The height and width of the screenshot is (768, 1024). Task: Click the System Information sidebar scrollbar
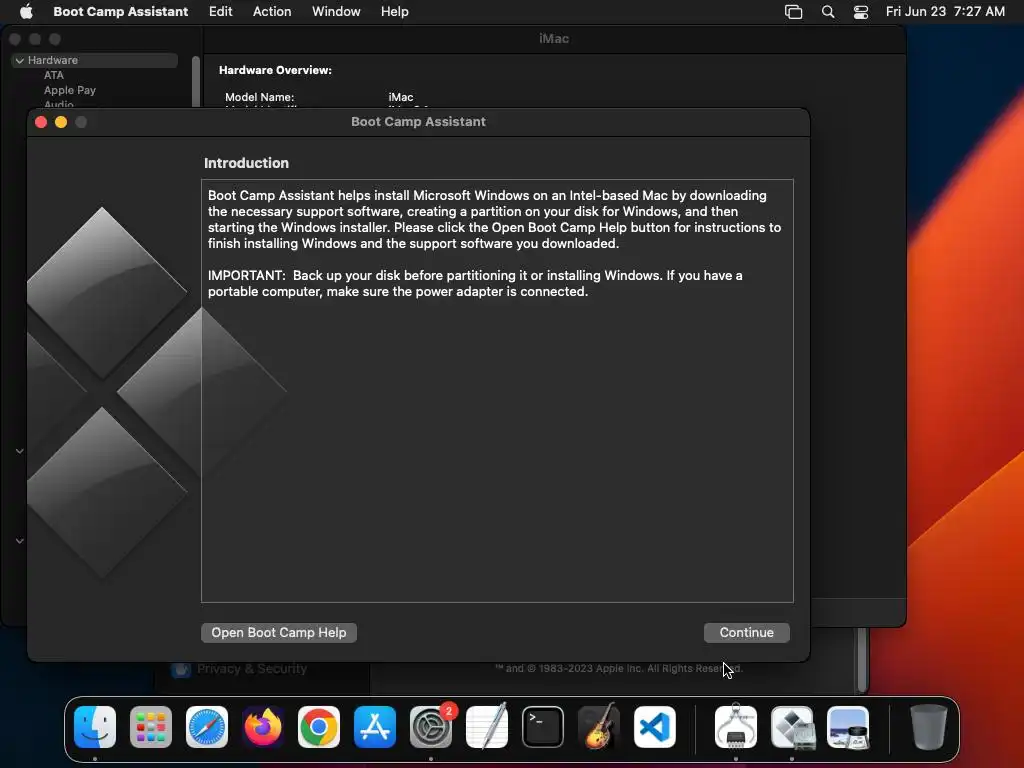click(x=195, y=82)
